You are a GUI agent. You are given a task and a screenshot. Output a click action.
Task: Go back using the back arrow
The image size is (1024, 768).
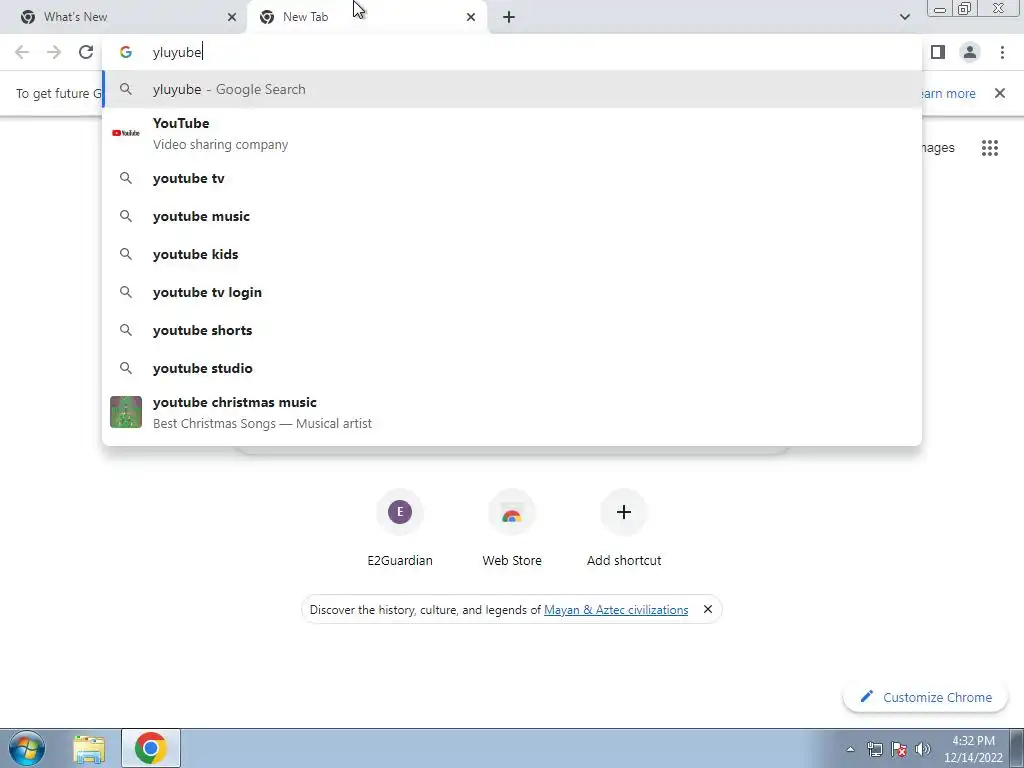click(x=22, y=52)
